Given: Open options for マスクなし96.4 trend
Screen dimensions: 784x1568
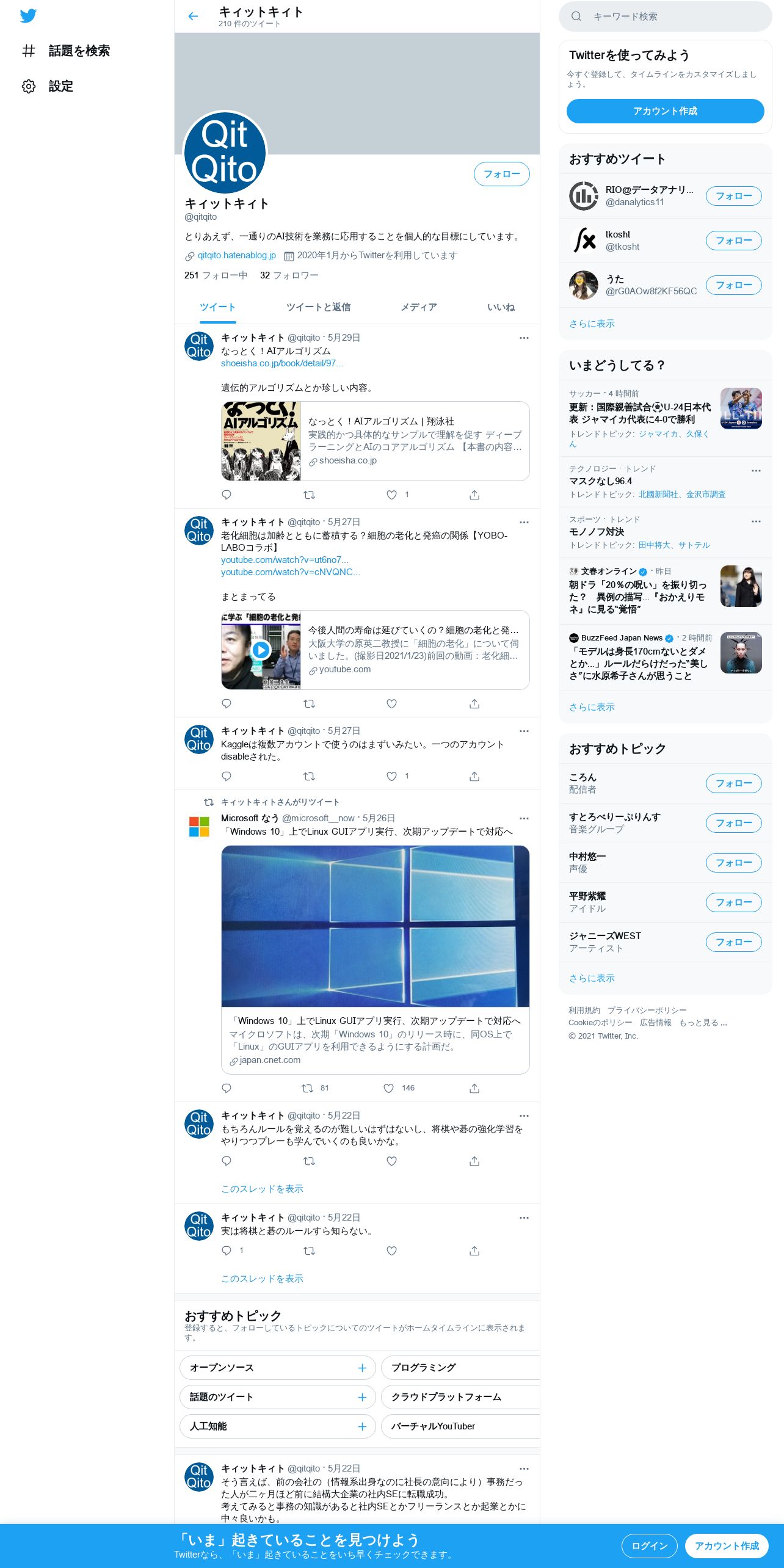Looking at the screenshot, I should point(756,471).
